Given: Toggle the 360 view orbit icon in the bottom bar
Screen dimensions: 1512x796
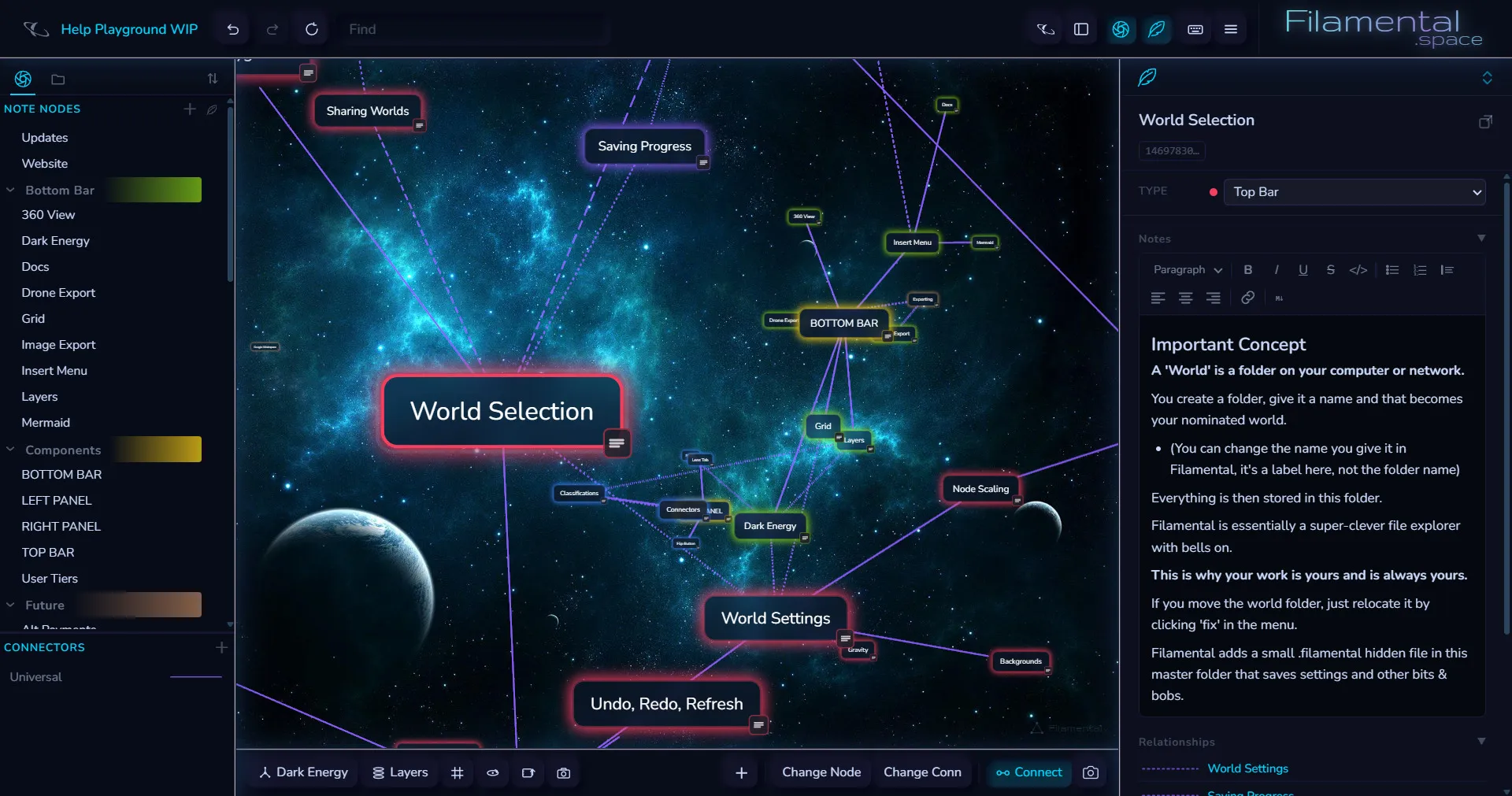Looking at the screenshot, I should pos(492,773).
